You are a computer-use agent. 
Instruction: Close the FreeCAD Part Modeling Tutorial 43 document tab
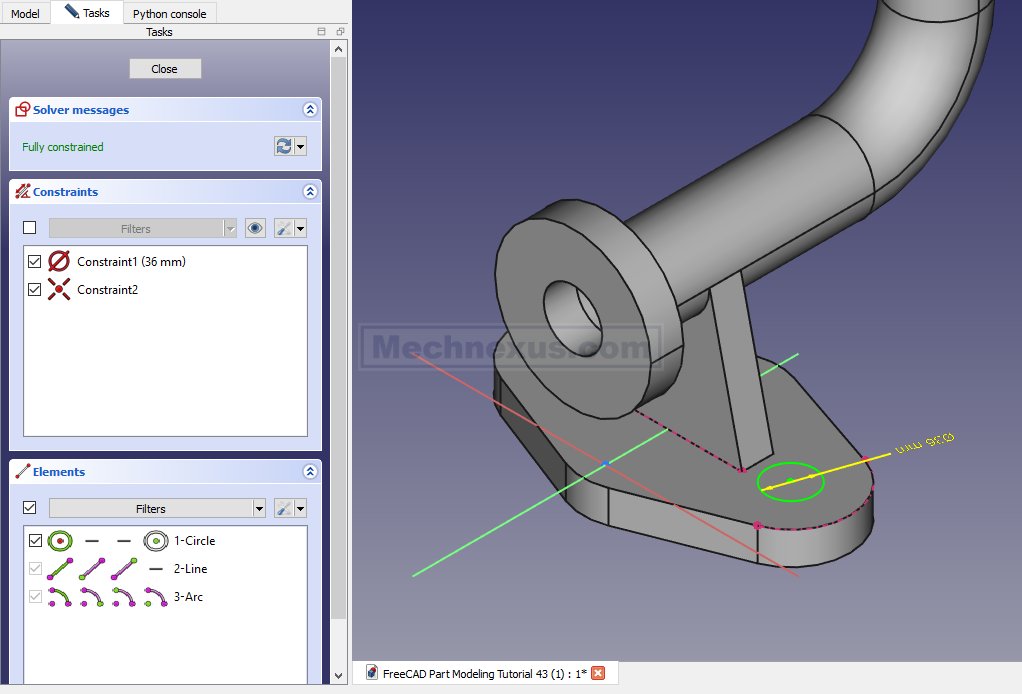[598, 673]
